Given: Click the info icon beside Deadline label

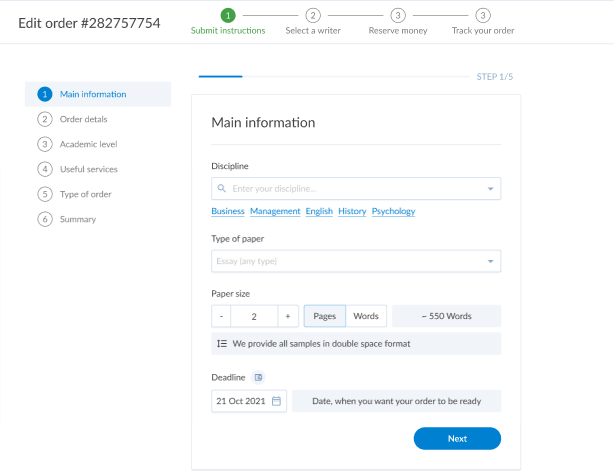Looking at the screenshot, I should (258, 377).
